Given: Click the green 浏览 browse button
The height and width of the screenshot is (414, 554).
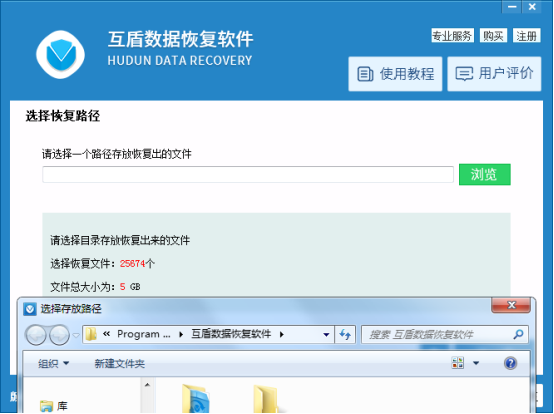Looking at the screenshot, I should tap(484, 174).
